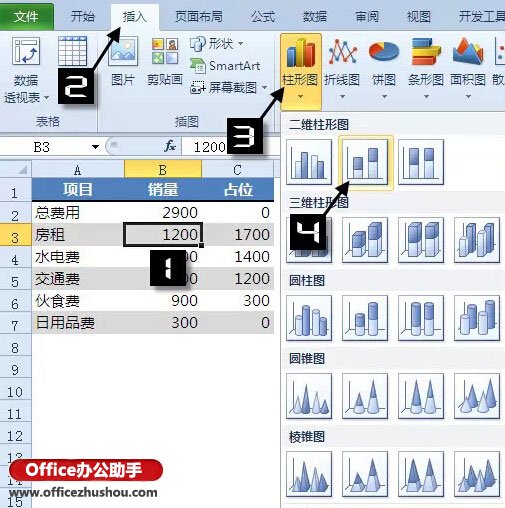Switch to the Formulas (公式) tab
Viewport: 505px width, 508px height.
pyautogui.click(x=263, y=16)
